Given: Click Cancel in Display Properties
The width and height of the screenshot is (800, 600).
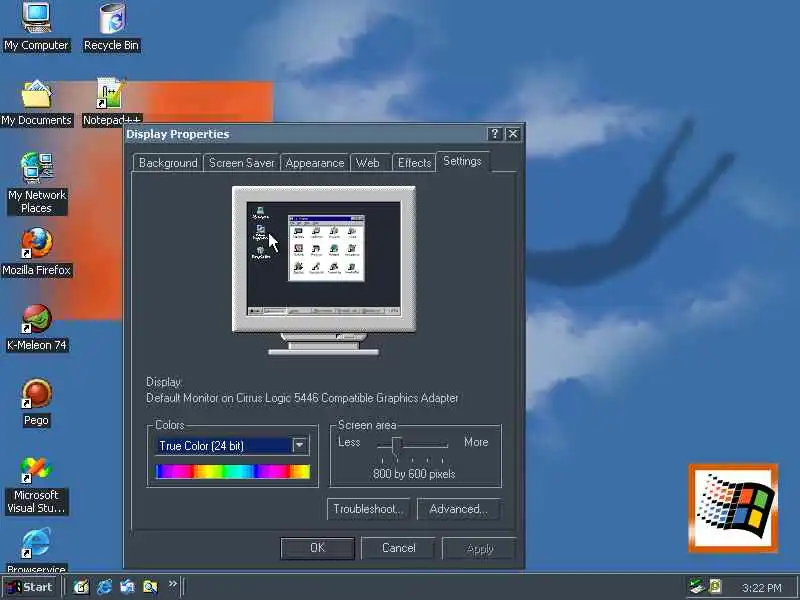Looking at the screenshot, I should [x=398, y=548].
